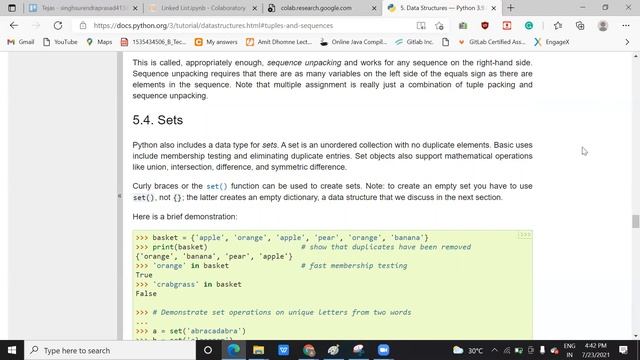Show hidden system tray icons

tap(494, 350)
